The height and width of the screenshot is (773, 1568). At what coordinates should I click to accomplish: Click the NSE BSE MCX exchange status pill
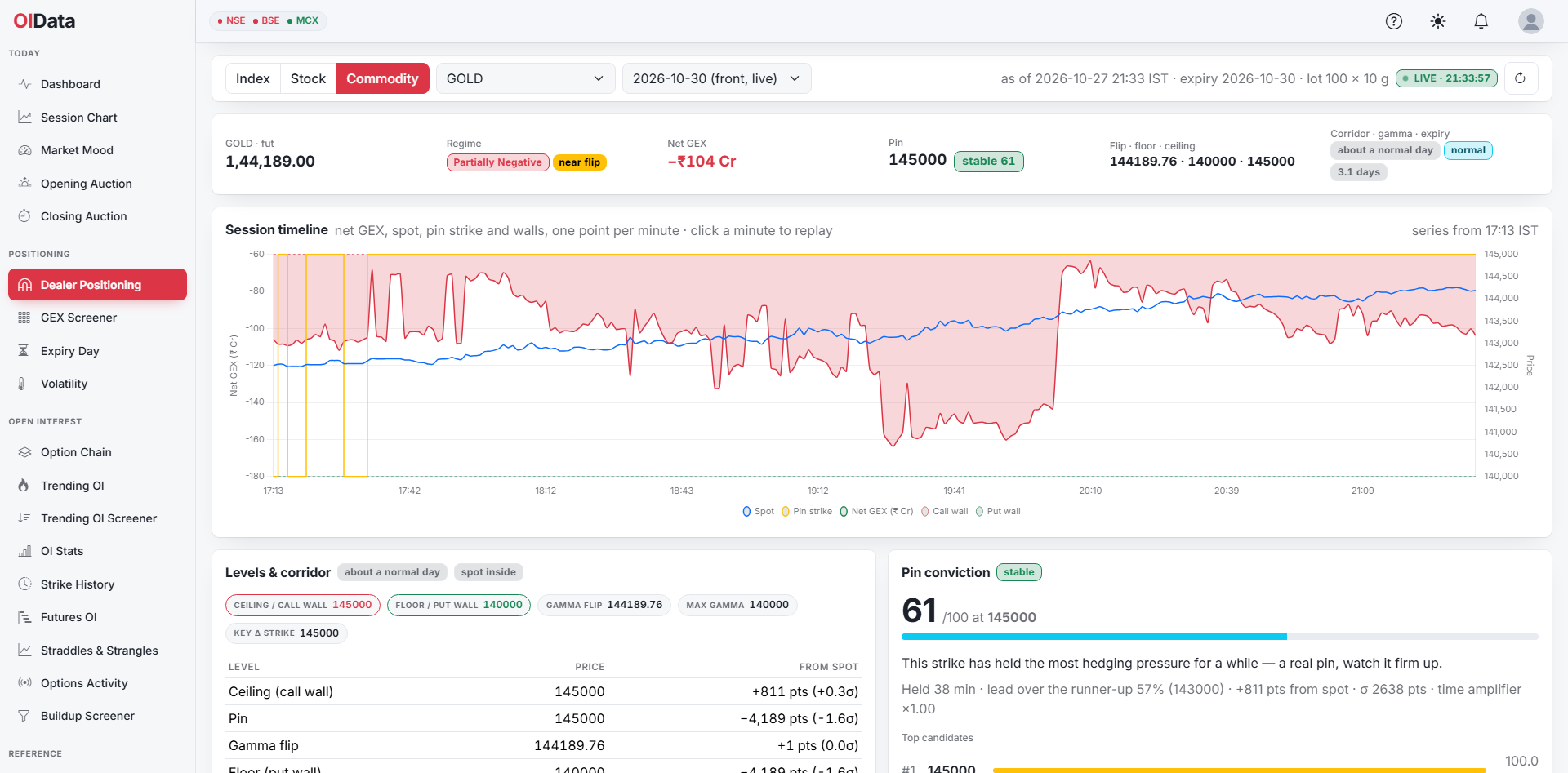[268, 20]
